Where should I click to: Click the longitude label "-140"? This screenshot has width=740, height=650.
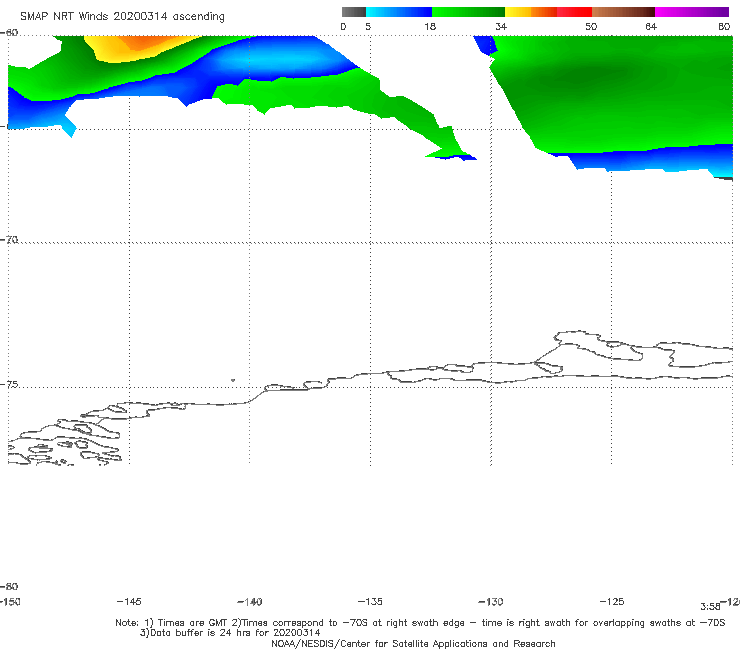tap(250, 601)
